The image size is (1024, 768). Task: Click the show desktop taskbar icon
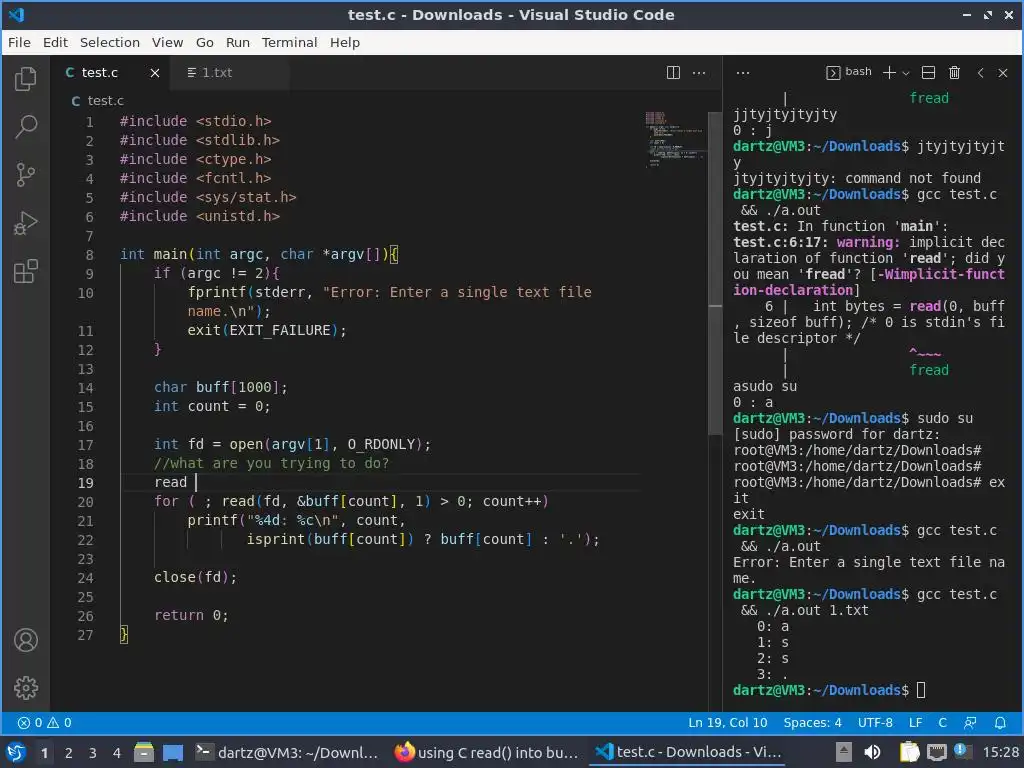click(173, 752)
